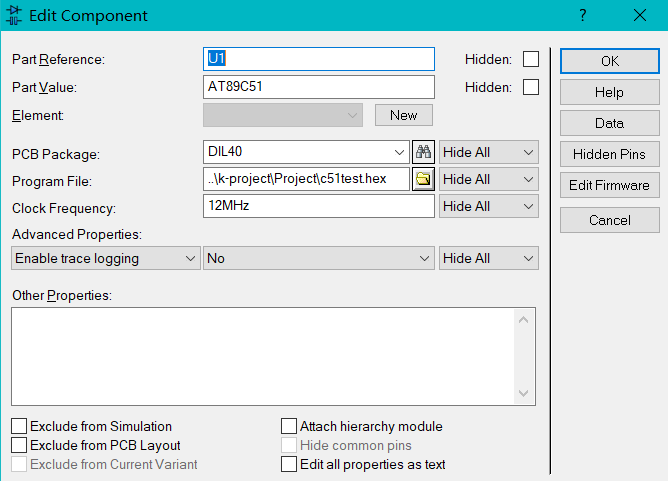Open the Data button
Screen dimensions: 668x481
click(x=610, y=123)
